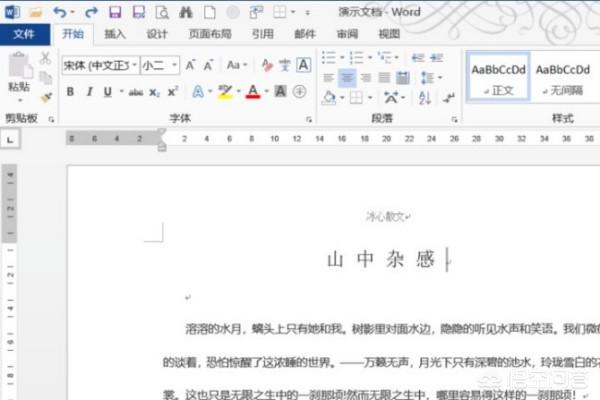Click the red font color button

252,92
